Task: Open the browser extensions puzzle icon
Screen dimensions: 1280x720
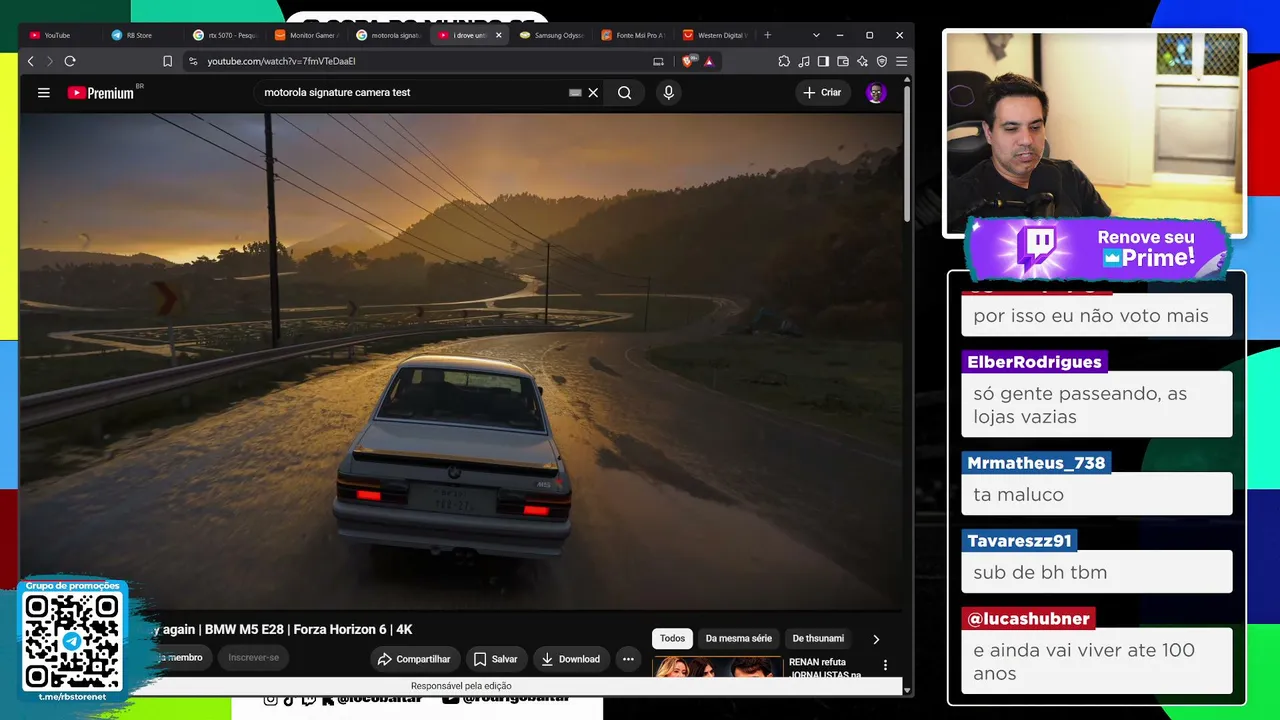Action: (784, 61)
